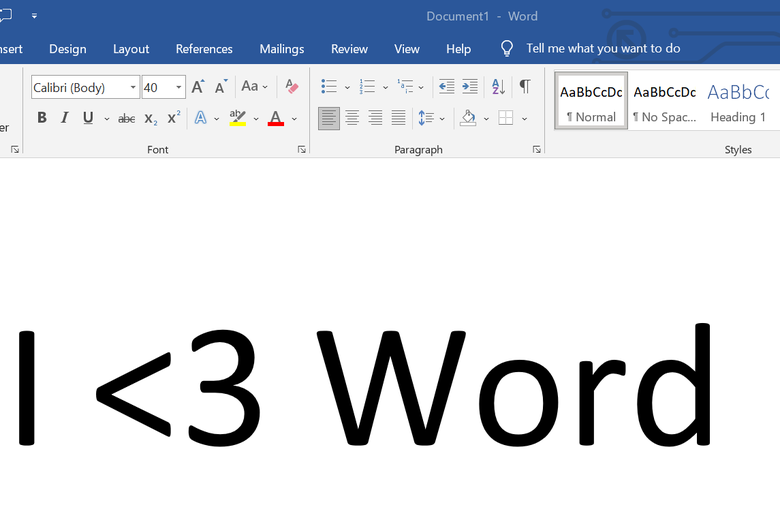Select Align Right
This screenshot has height=520, width=780.
[x=375, y=118]
